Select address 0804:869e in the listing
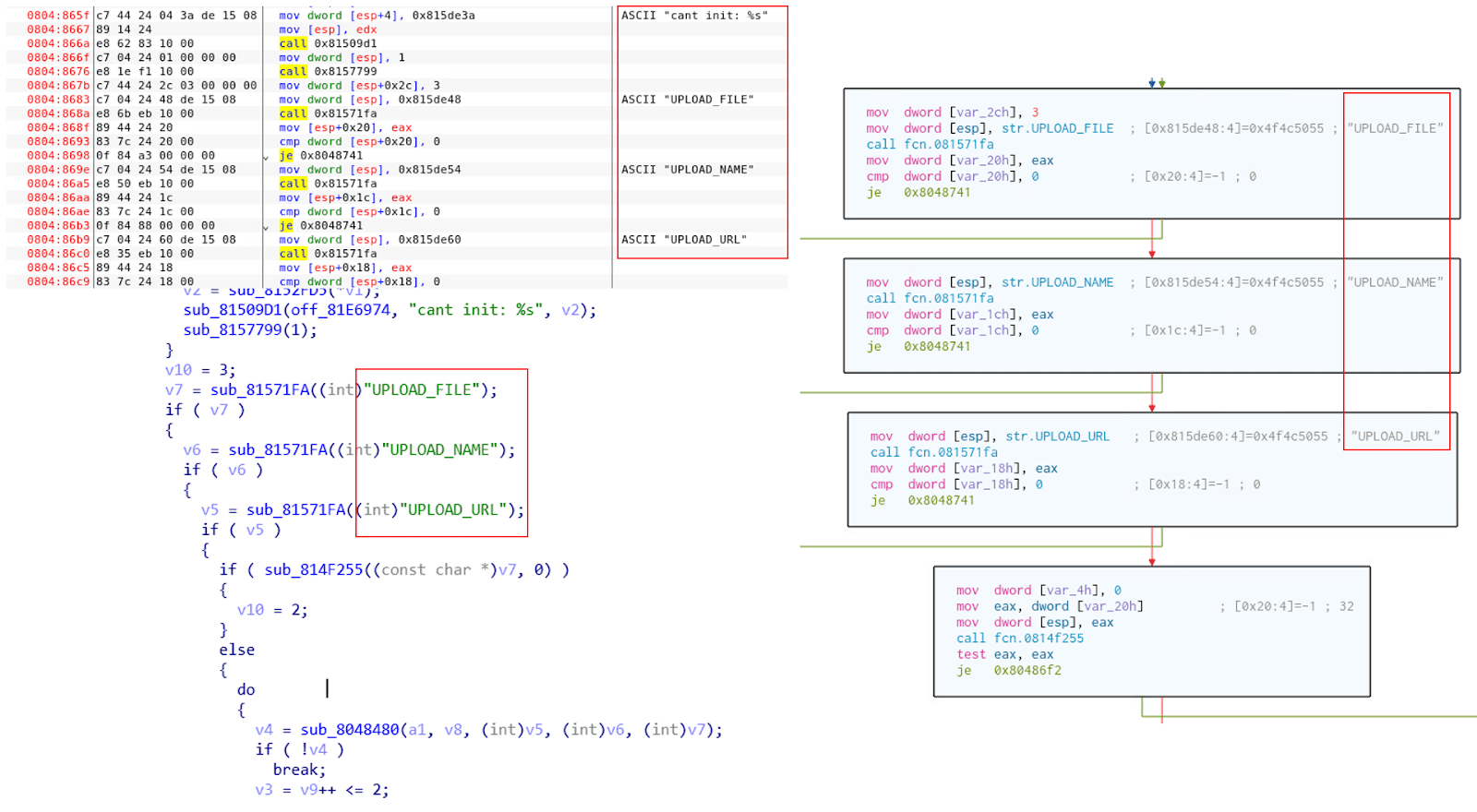This screenshot has width=1477, height=812. 58,170
